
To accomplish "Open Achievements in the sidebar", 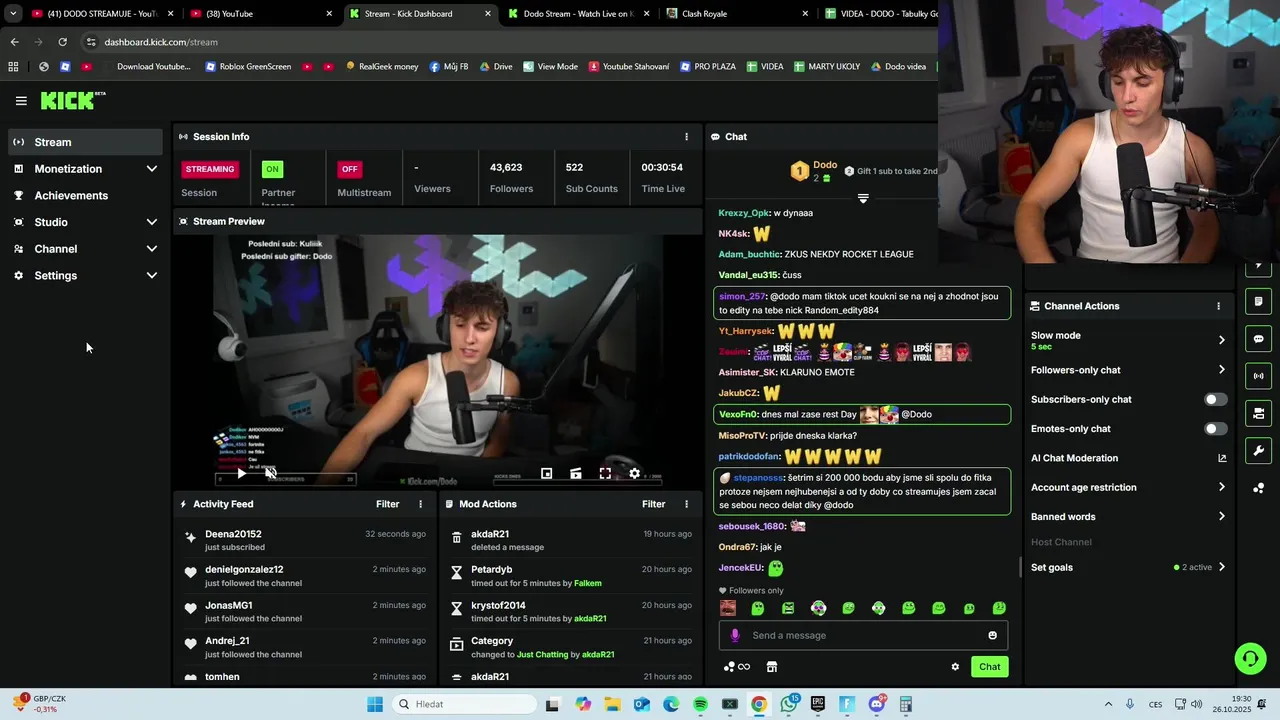I will pos(86,196).
